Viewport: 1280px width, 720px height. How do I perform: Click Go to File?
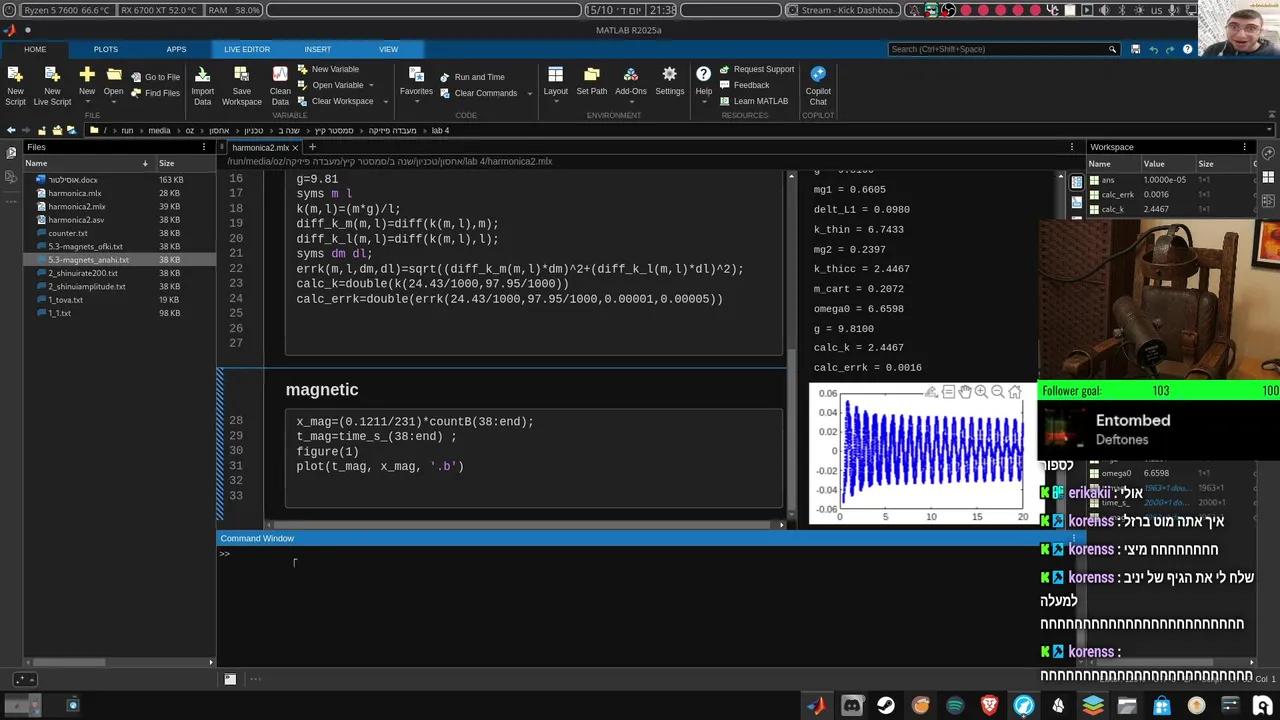155,77
